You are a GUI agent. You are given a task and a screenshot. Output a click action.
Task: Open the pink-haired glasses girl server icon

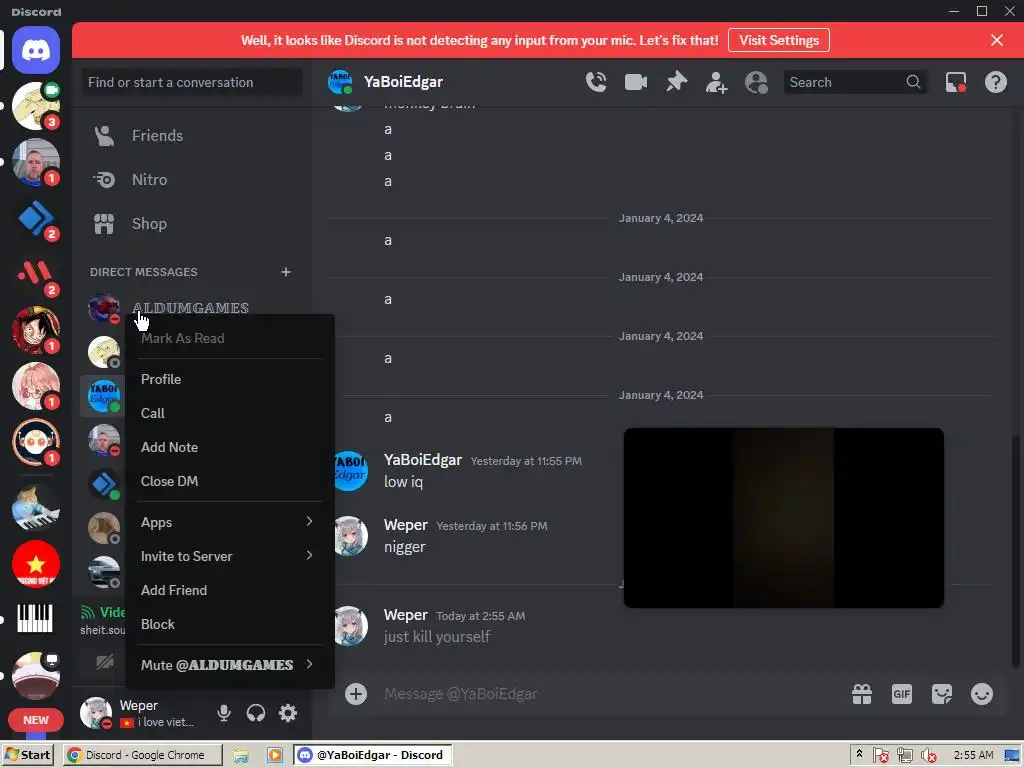[36, 387]
